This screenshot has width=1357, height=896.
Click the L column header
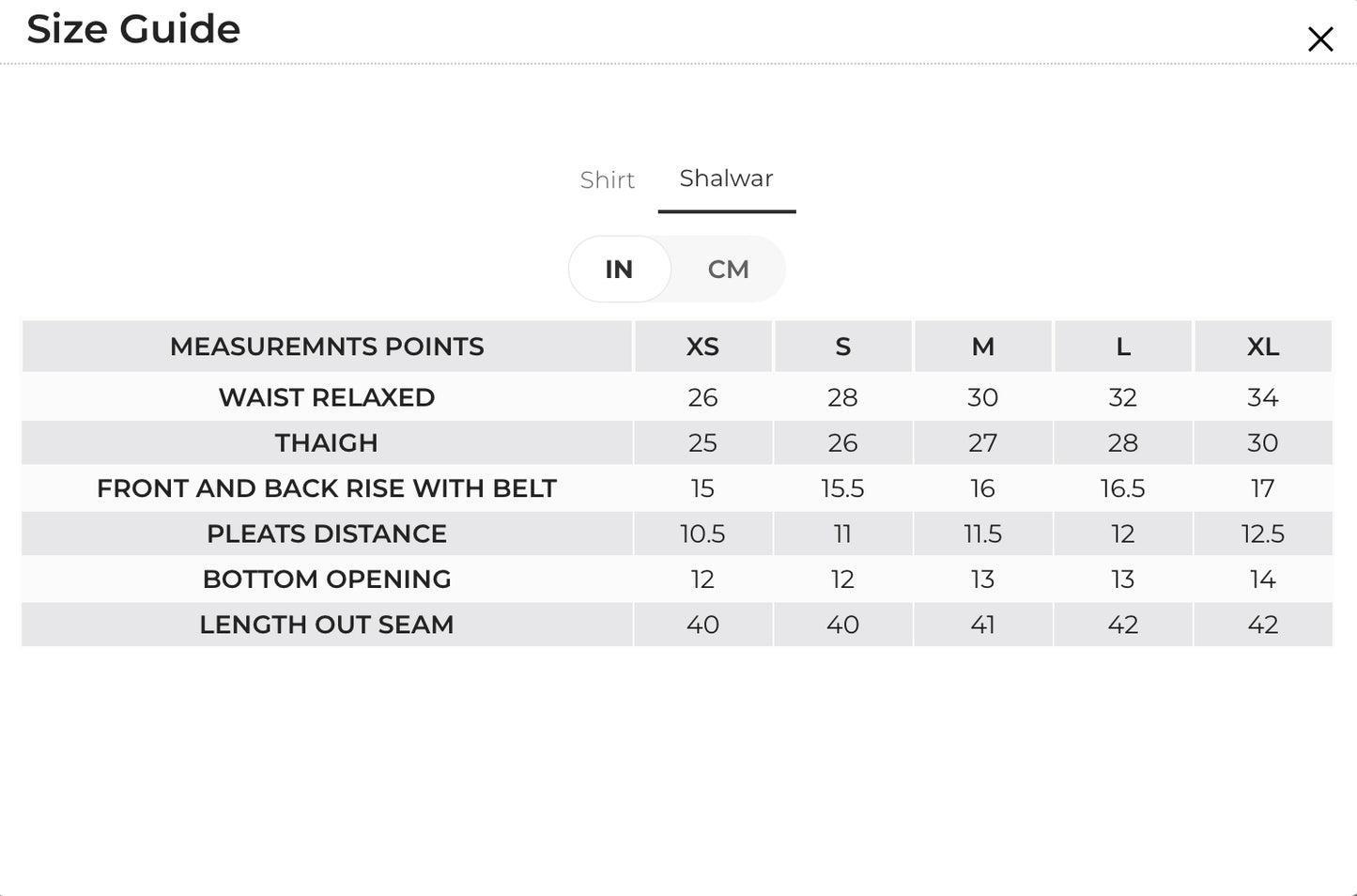[x=1123, y=347]
